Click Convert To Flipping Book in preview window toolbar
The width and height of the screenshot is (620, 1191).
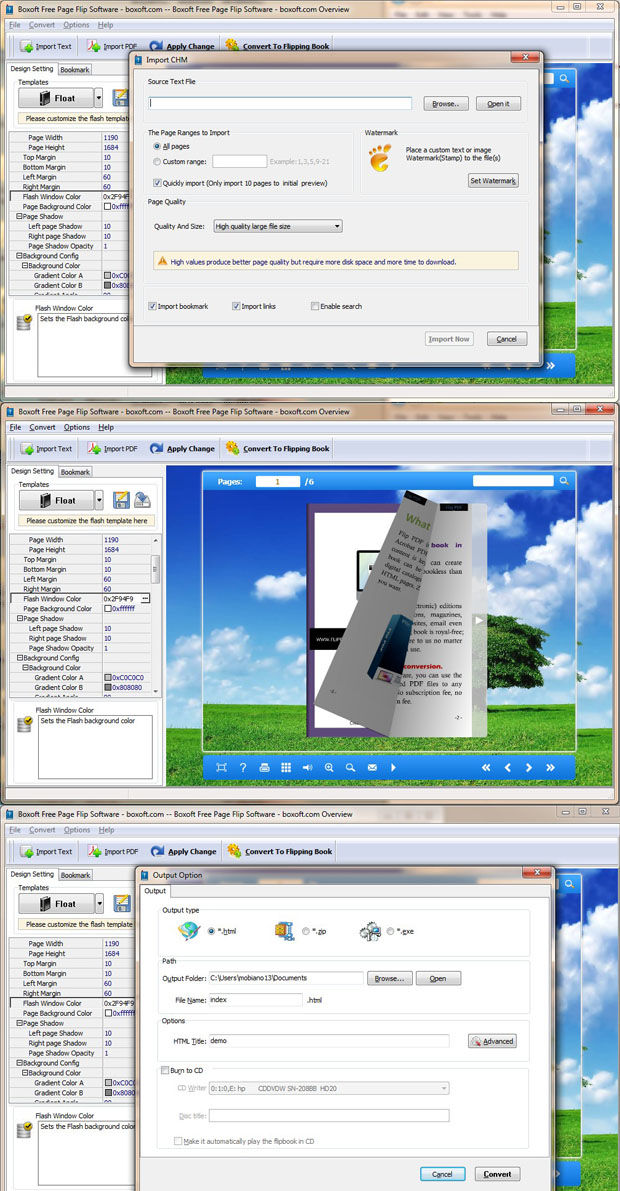click(277, 449)
